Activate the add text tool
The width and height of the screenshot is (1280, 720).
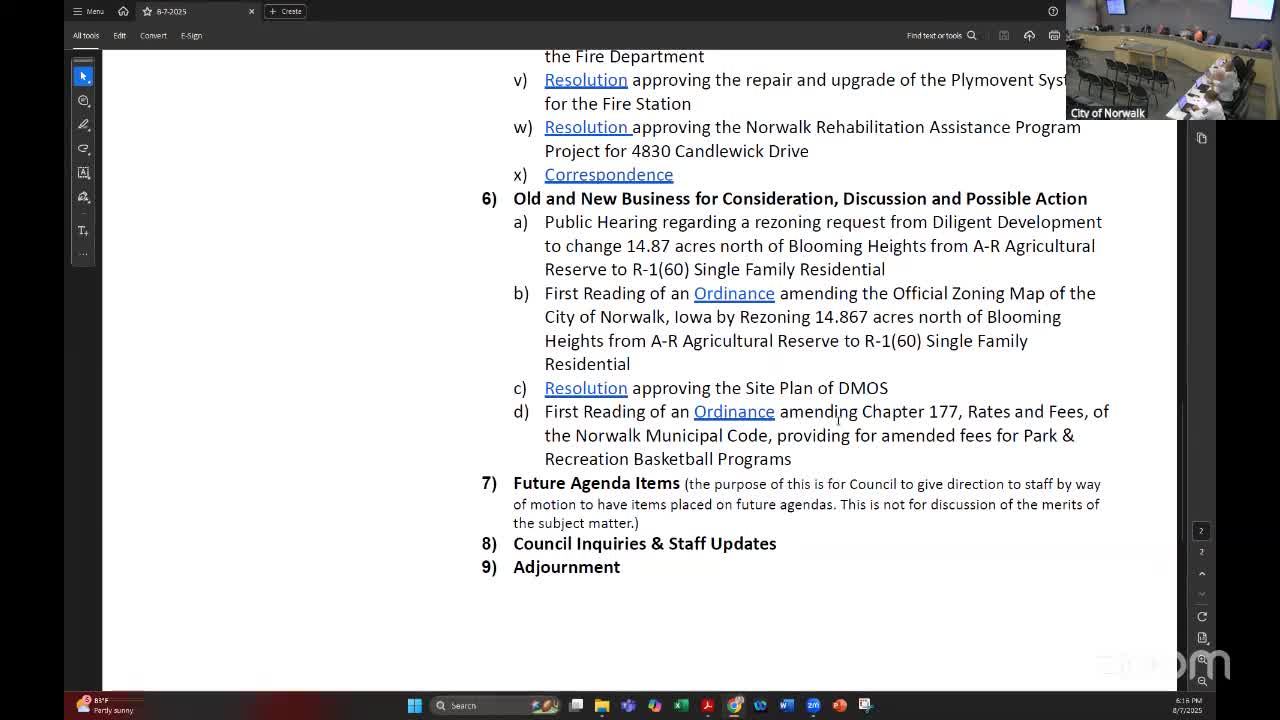coord(83,230)
